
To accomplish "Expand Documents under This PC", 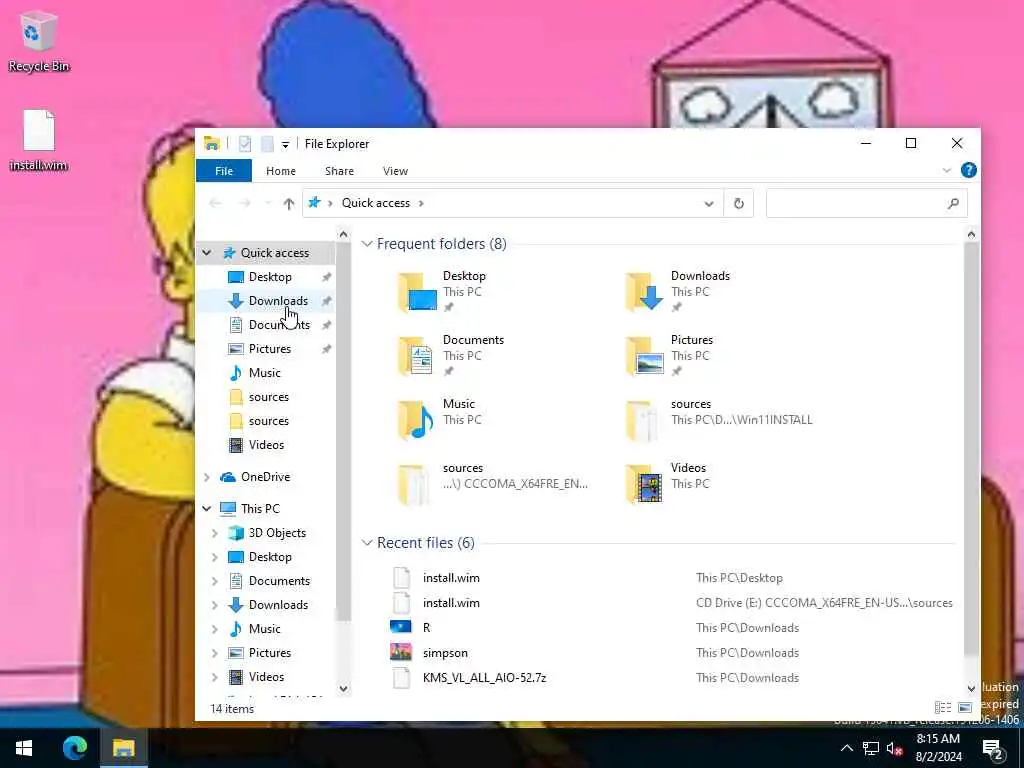I will click(214, 581).
